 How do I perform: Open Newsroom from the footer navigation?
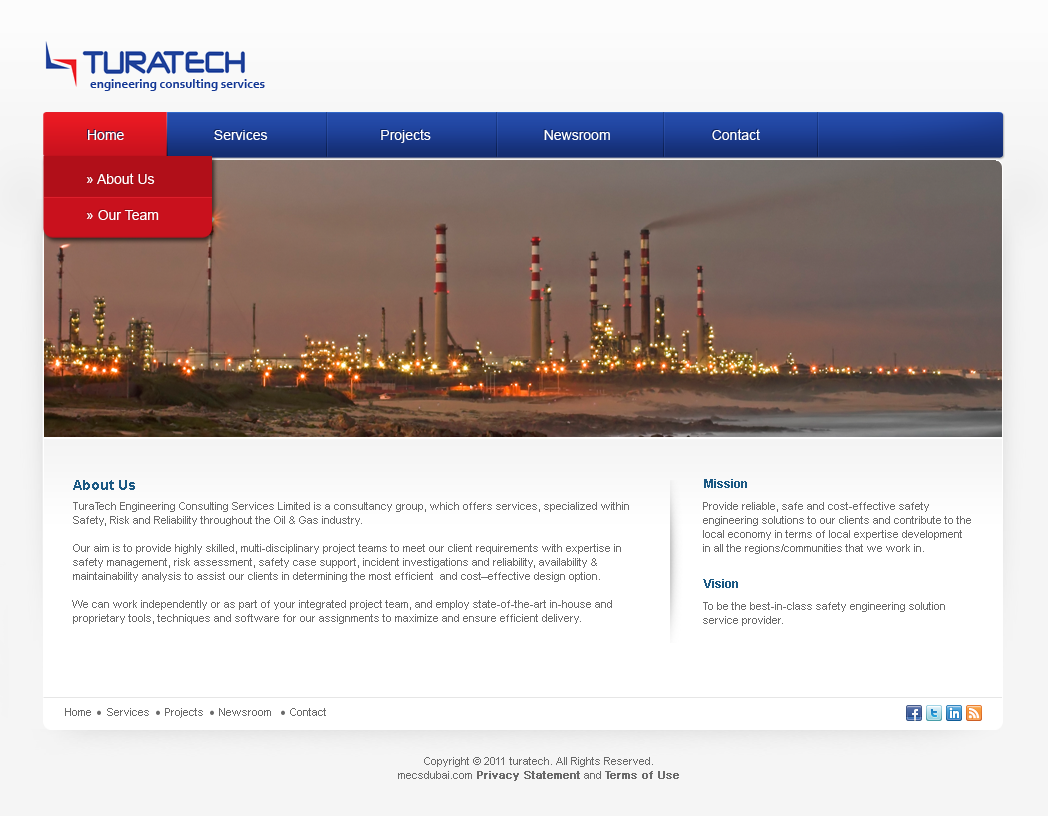(244, 712)
